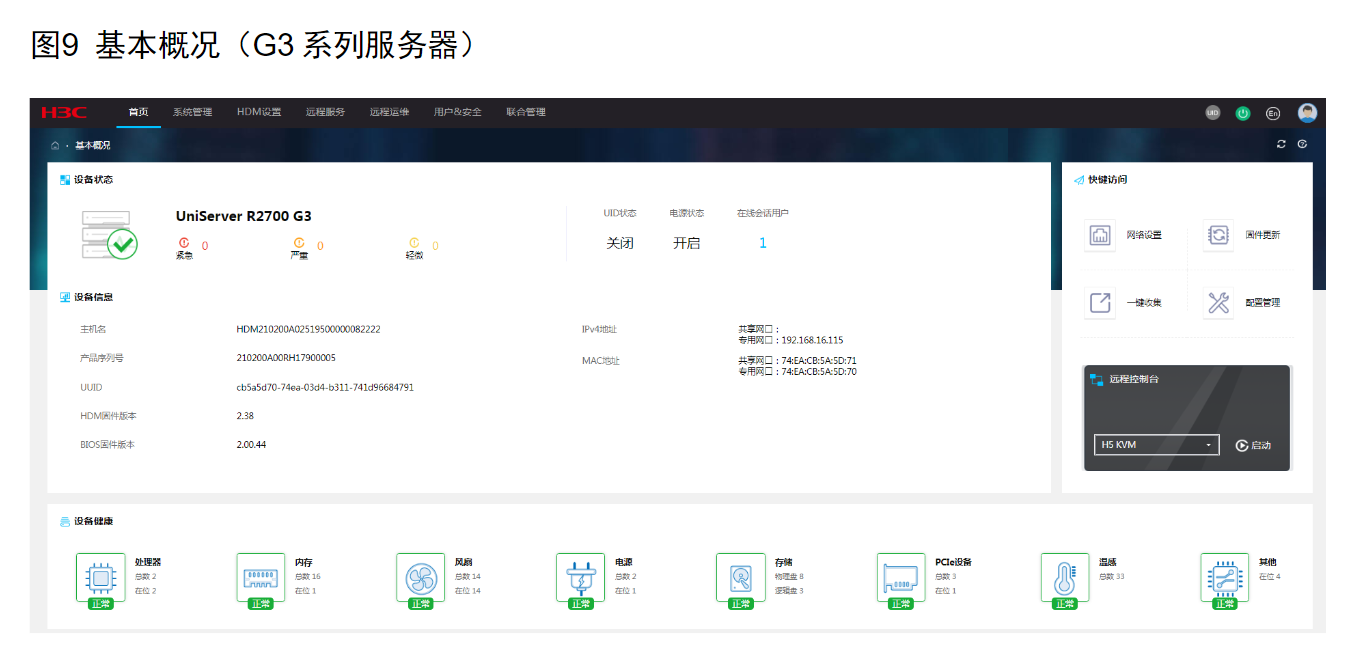The height and width of the screenshot is (659, 1357).
Task: Click shared port MAC 74:EA:CB:5A:5D:71
Action: pyautogui.click(x=819, y=361)
